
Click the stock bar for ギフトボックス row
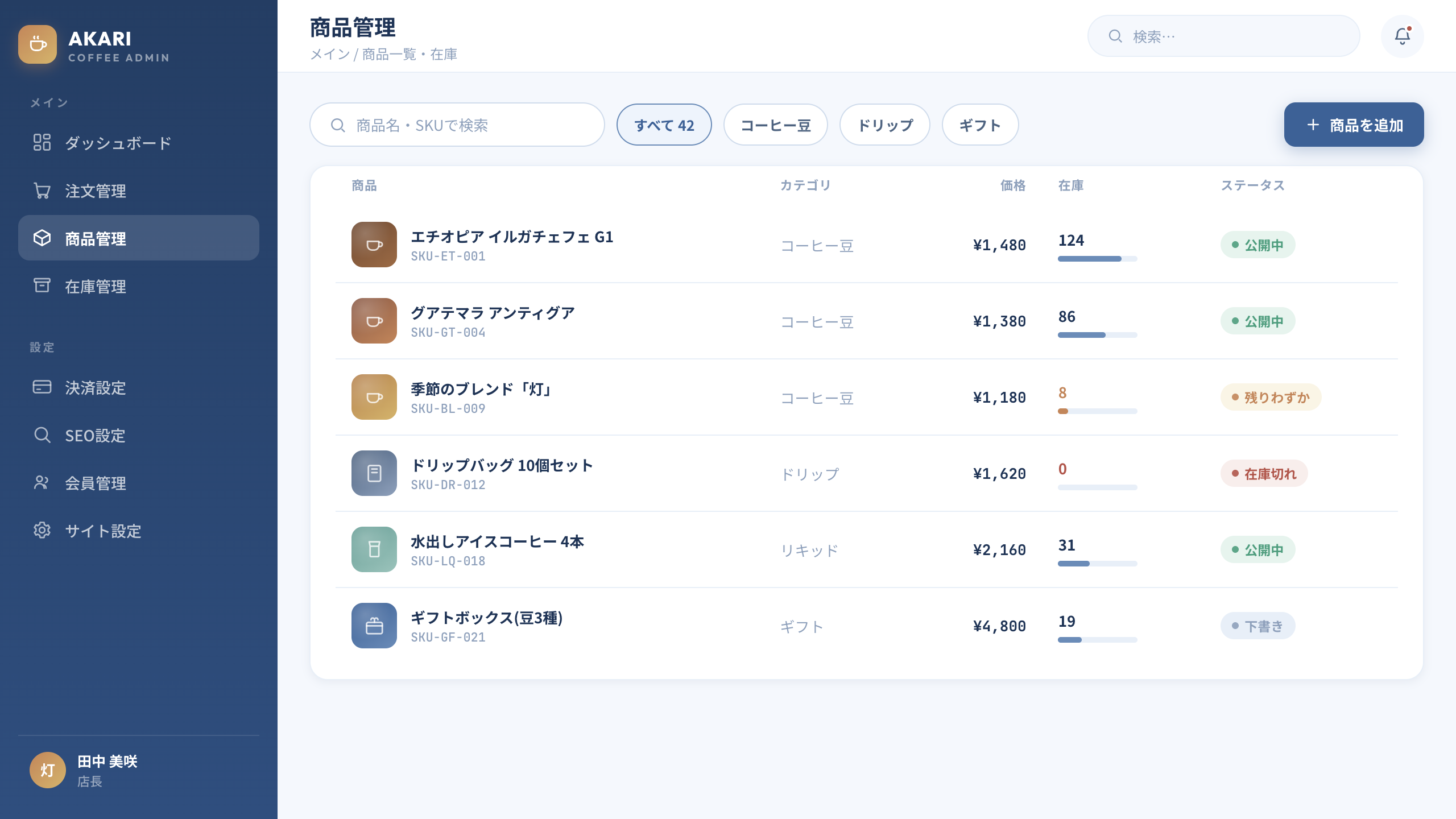1098,640
